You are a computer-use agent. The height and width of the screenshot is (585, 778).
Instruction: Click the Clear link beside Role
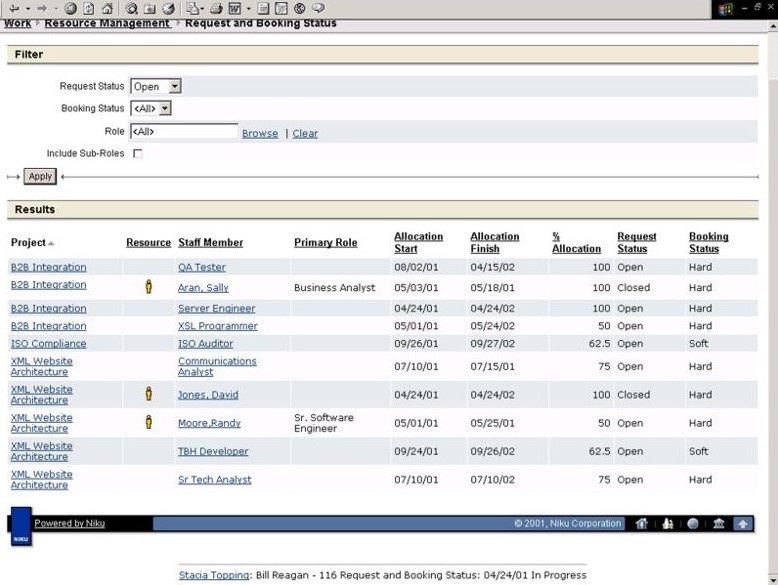(305, 133)
